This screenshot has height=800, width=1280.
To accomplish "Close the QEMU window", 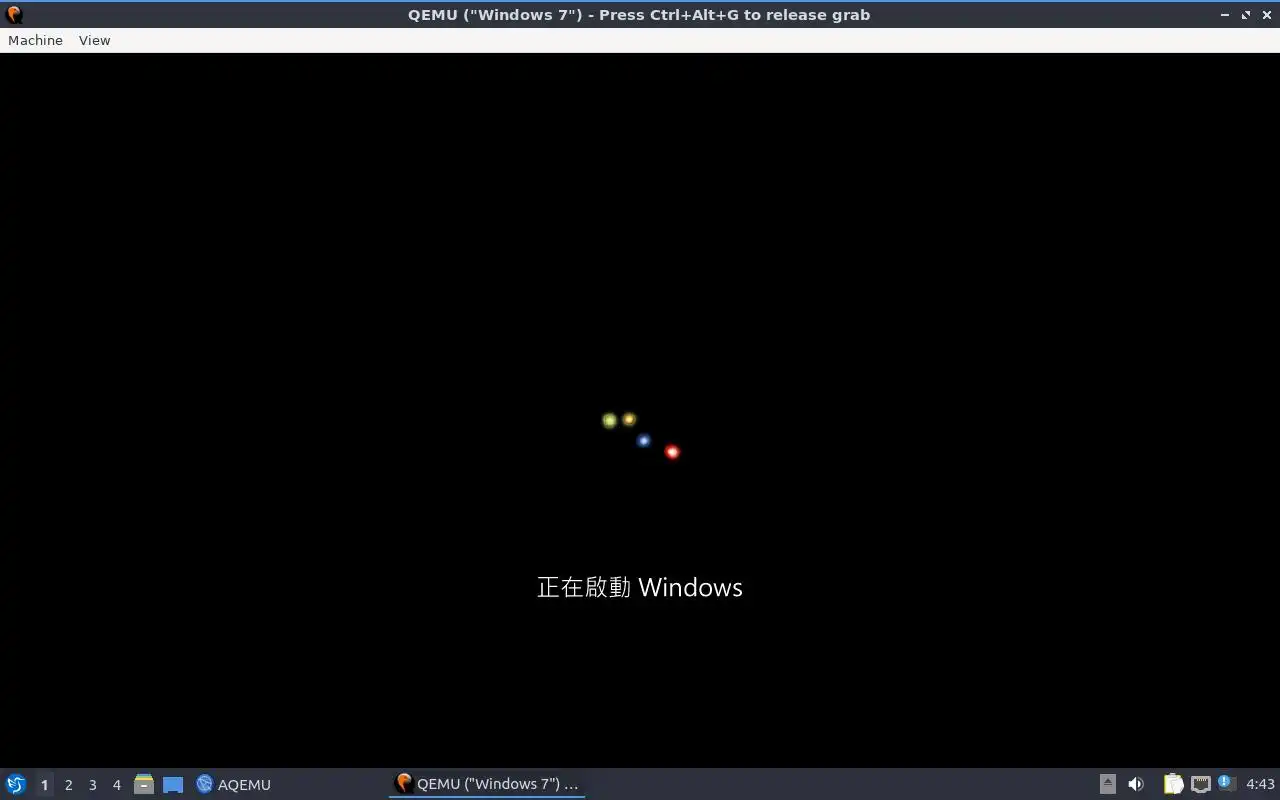I will click(x=1266, y=15).
